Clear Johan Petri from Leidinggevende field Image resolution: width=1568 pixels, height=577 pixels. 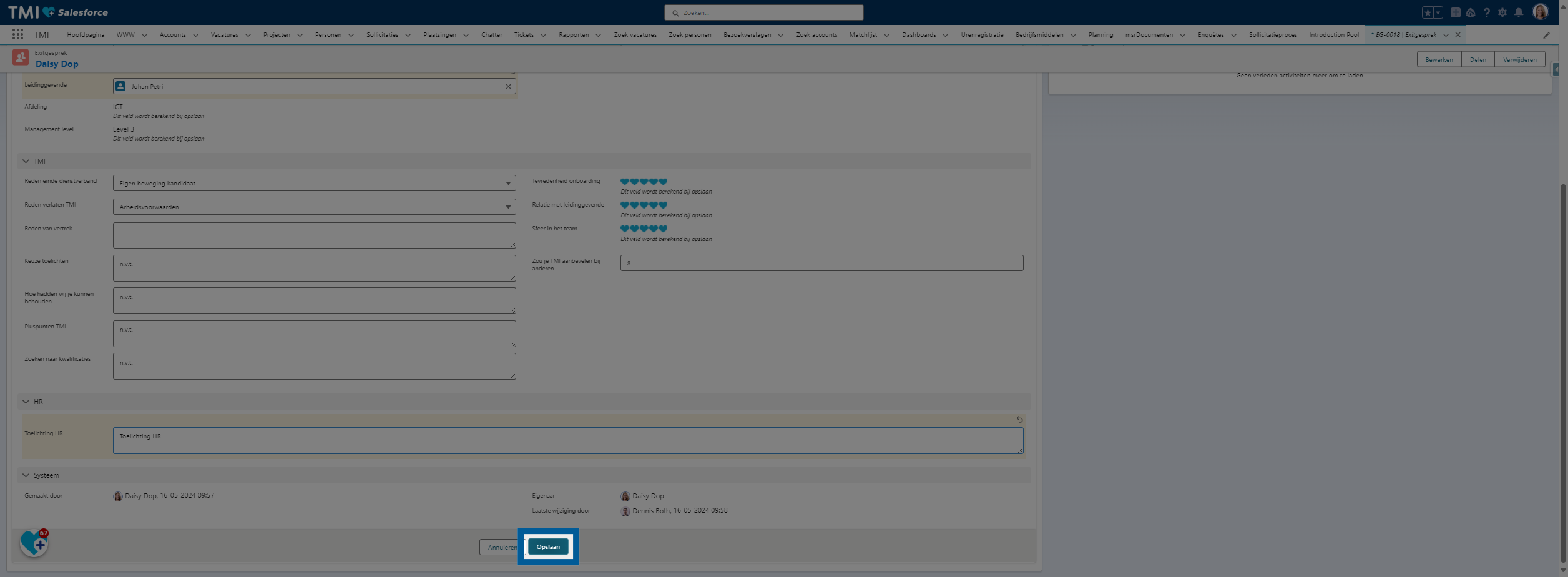pos(508,87)
